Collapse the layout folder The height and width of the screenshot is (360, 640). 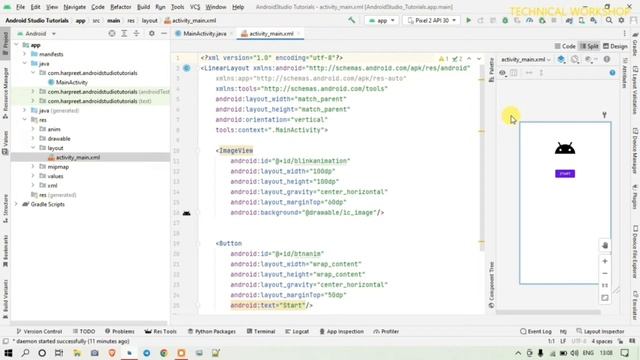[33, 148]
